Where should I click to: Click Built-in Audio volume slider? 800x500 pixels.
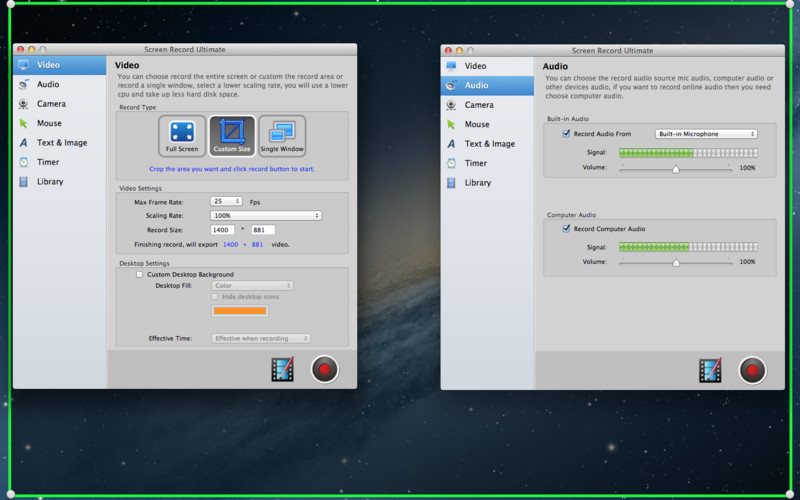point(676,168)
